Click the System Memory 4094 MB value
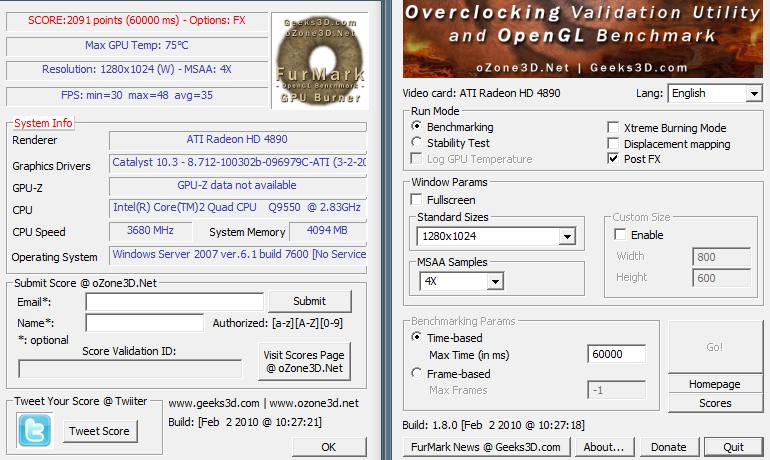 click(327, 230)
